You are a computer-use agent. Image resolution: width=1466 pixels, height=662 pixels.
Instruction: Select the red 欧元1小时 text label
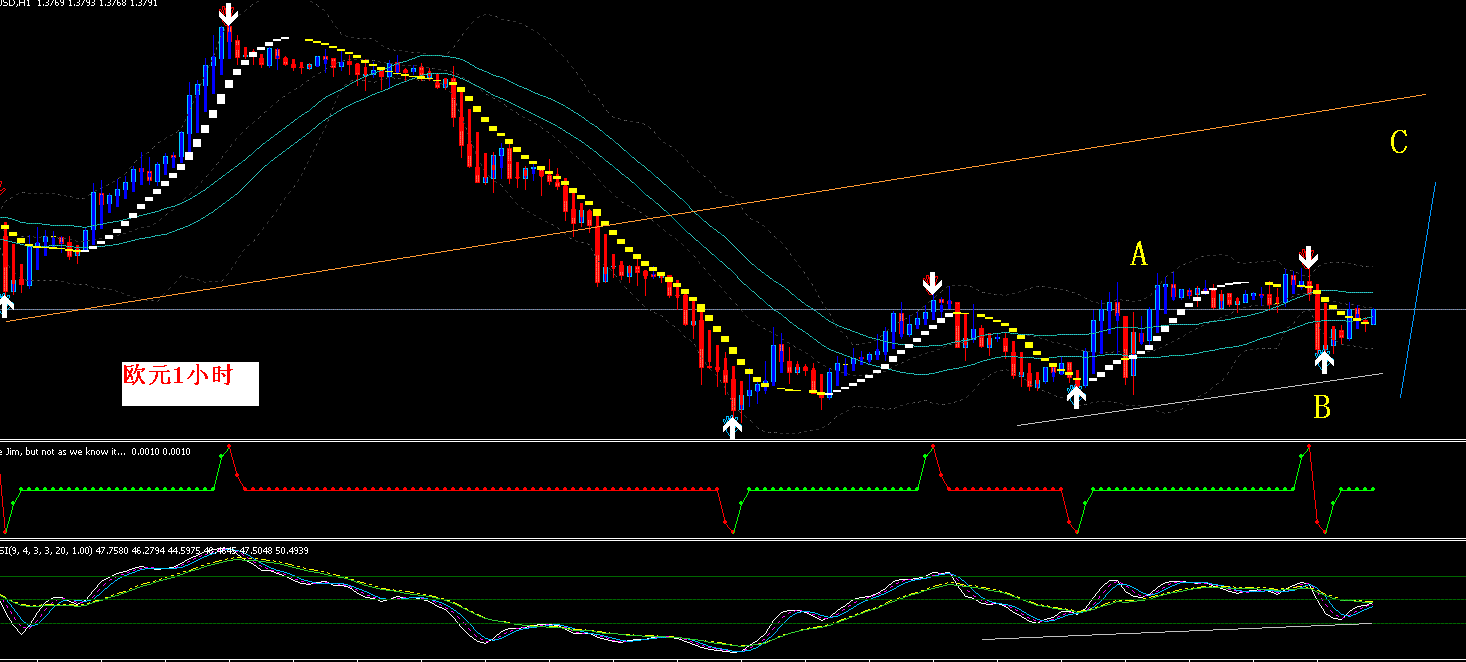tap(178, 376)
